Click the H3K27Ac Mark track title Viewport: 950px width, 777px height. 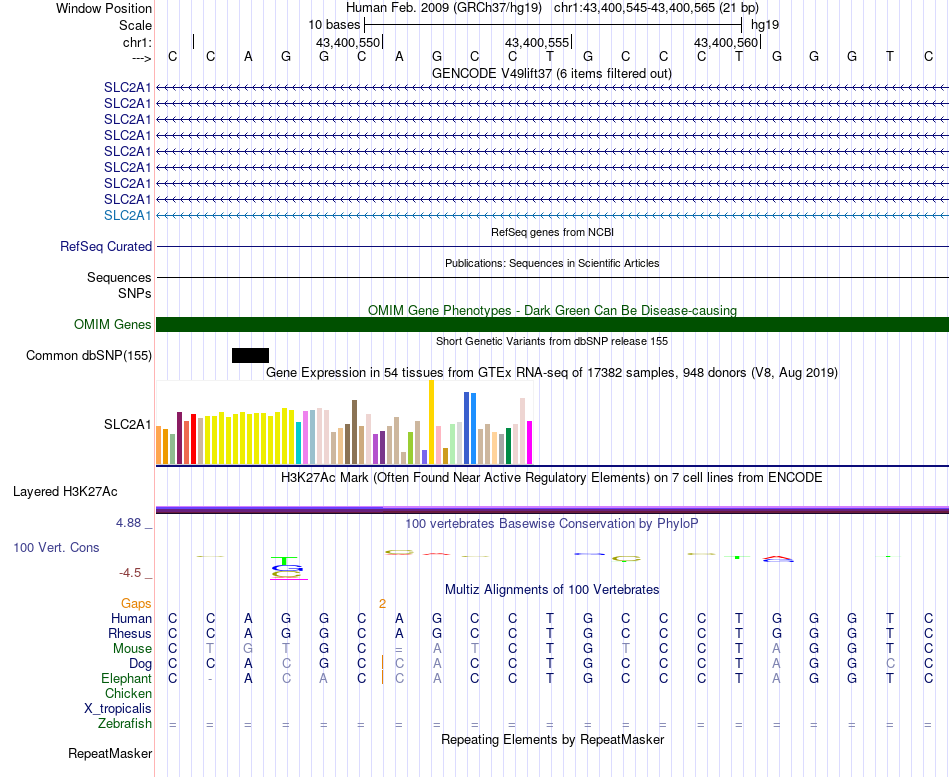click(552, 478)
